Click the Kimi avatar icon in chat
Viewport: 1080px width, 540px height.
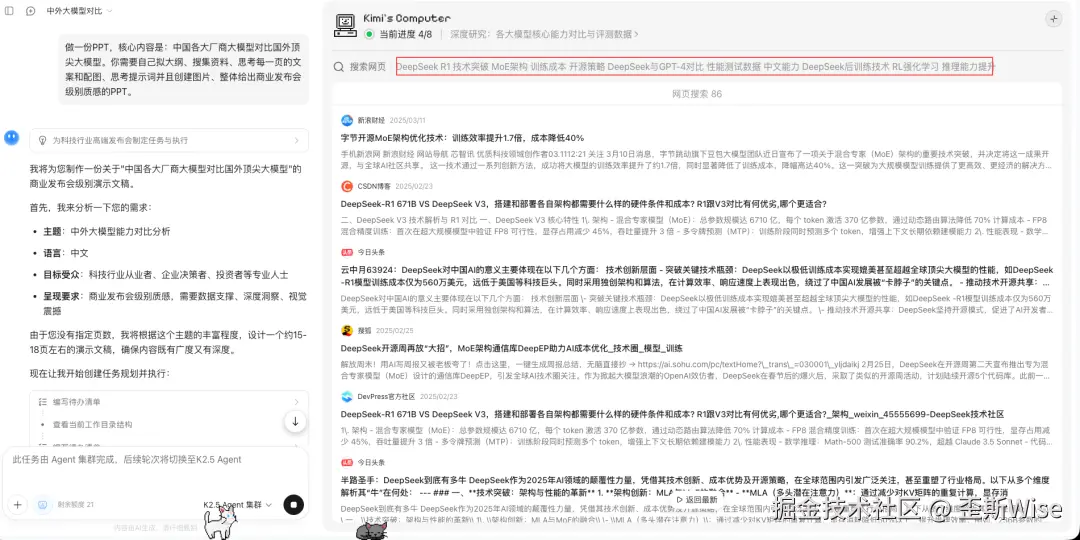tap(11, 137)
